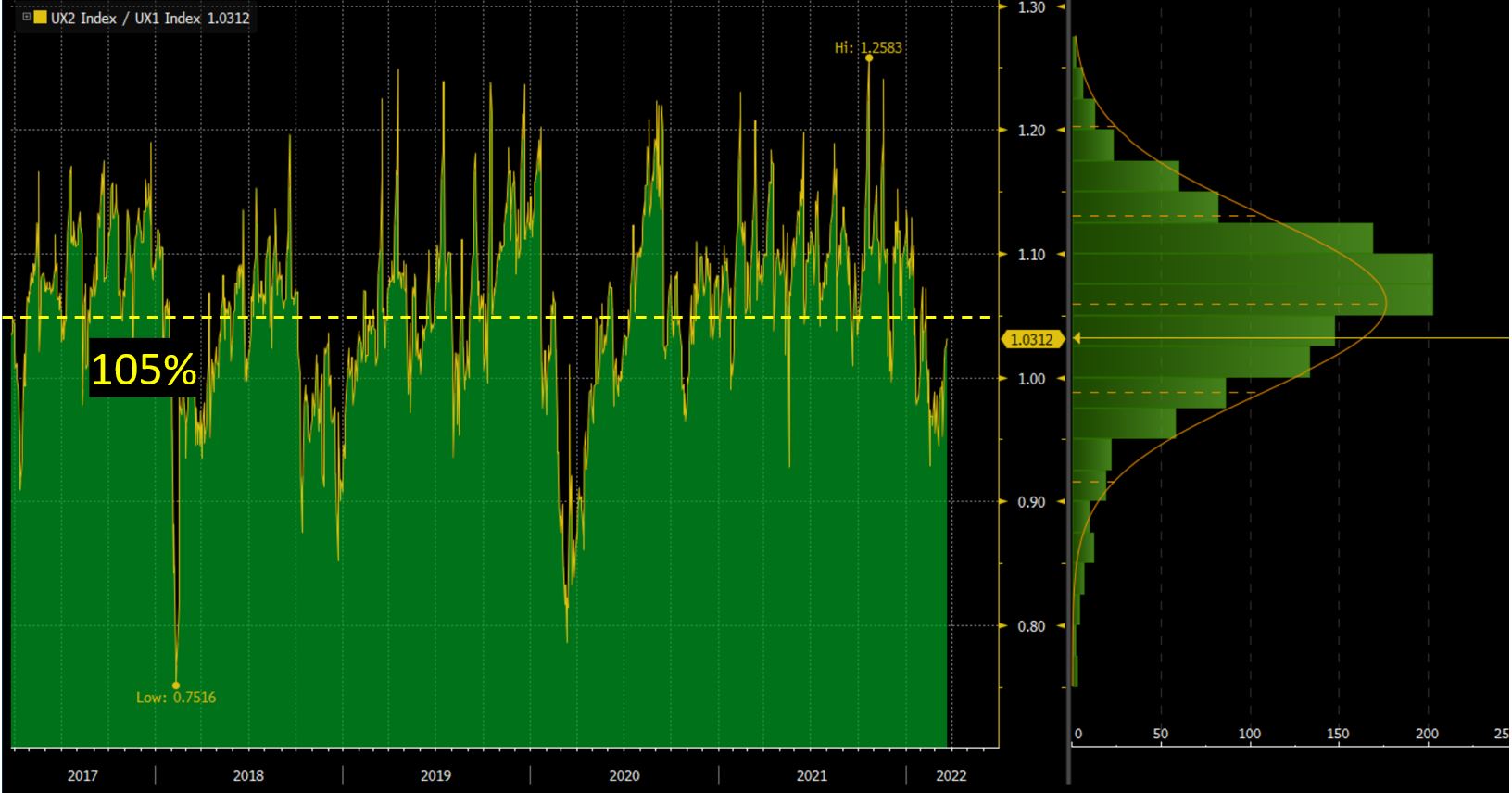Click the 1.00 y-axis label

click(1031, 378)
